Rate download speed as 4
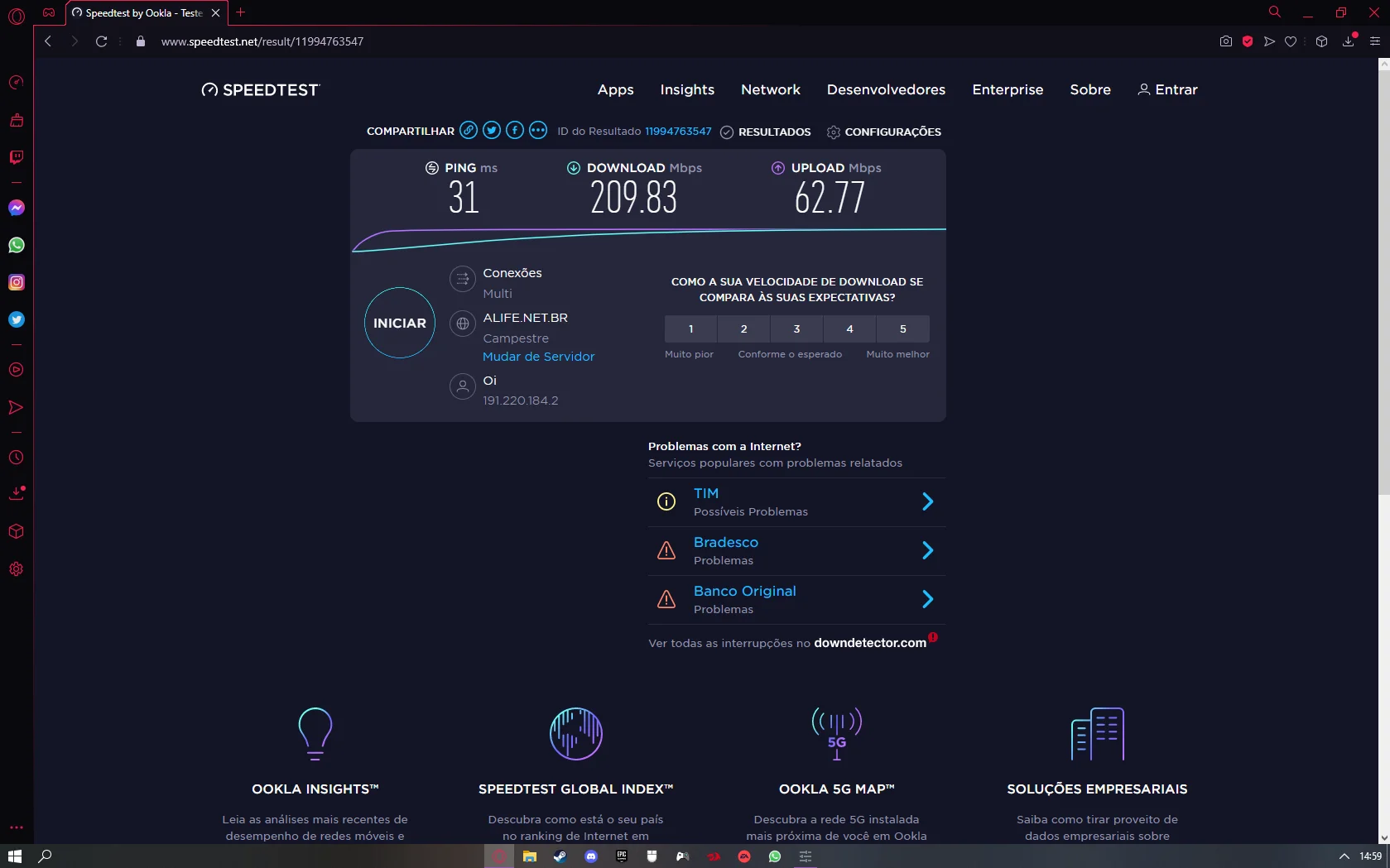The height and width of the screenshot is (868, 1390). pos(850,328)
